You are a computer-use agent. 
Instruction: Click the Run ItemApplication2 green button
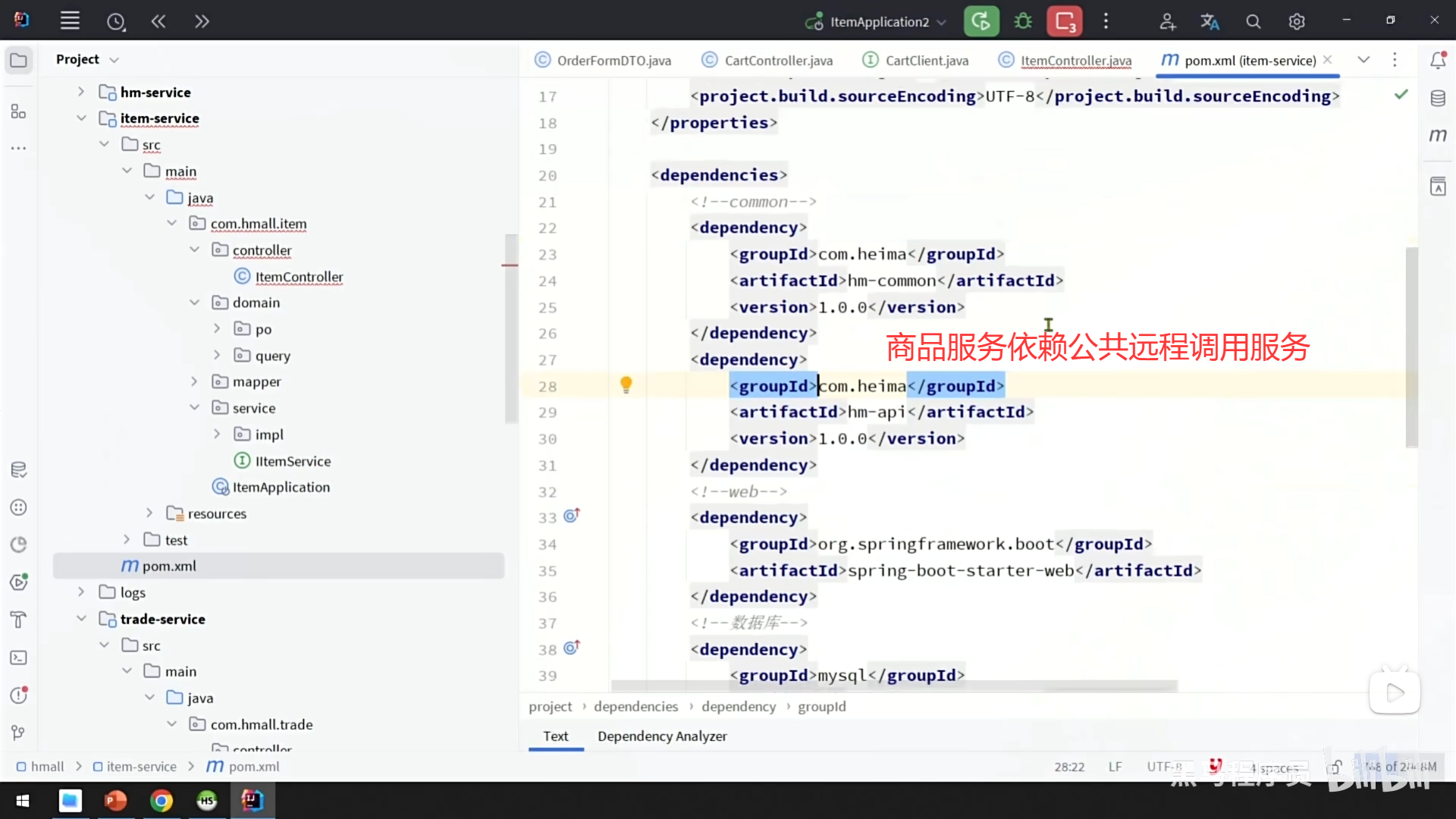(981, 21)
